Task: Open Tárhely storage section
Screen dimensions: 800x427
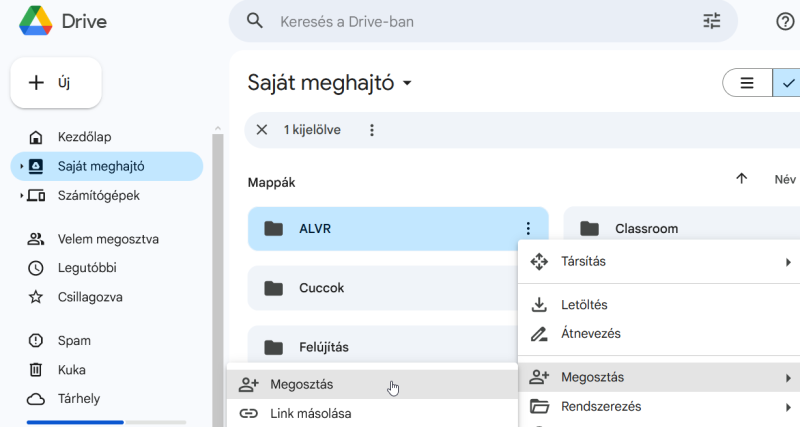Action: coord(79,398)
